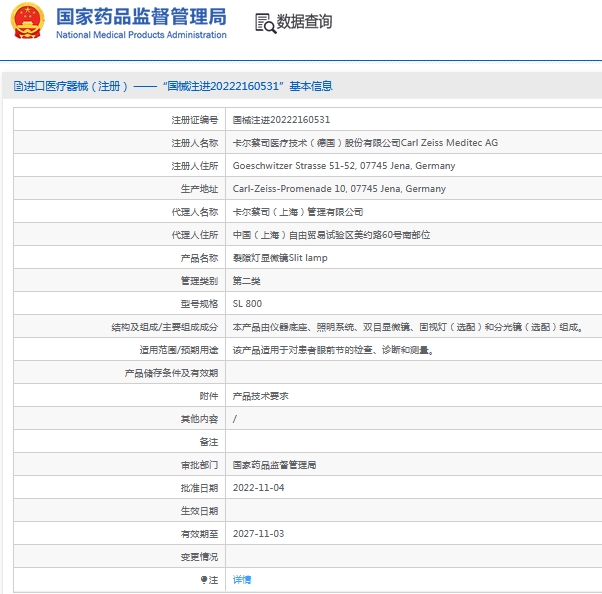Click agent name 卡尔蔡司（上海）管理有限公司

coord(297,212)
